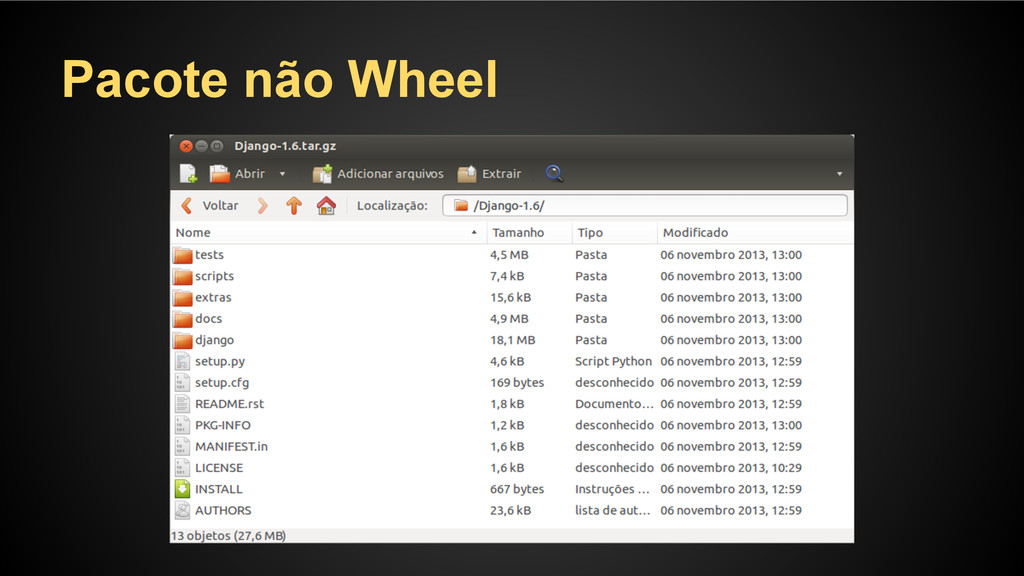
Task: Click the docs folder name
Action: click(208, 319)
